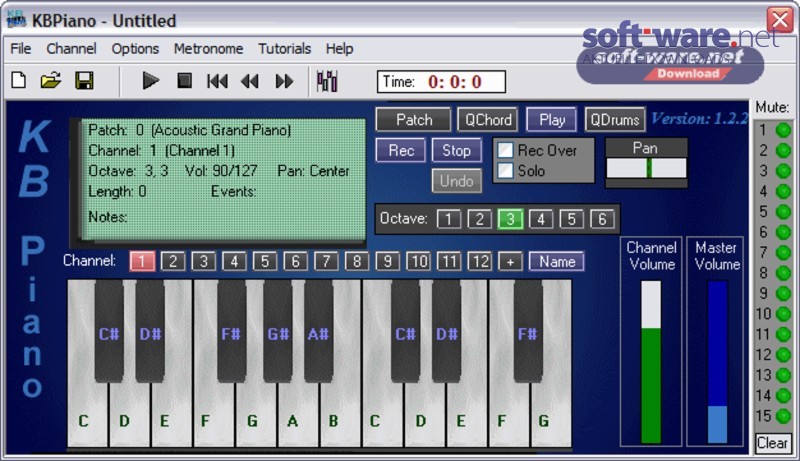Switch to Channel 10

[x=418, y=262]
